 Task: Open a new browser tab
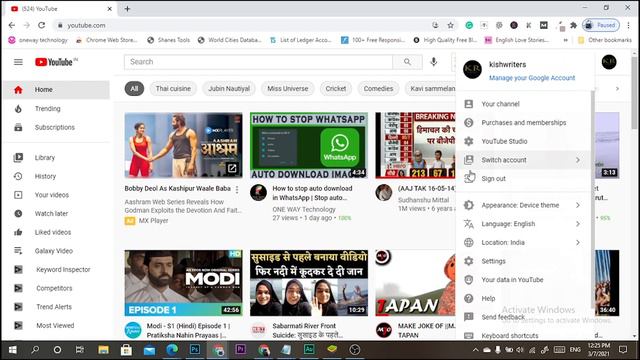(x=127, y=9)
